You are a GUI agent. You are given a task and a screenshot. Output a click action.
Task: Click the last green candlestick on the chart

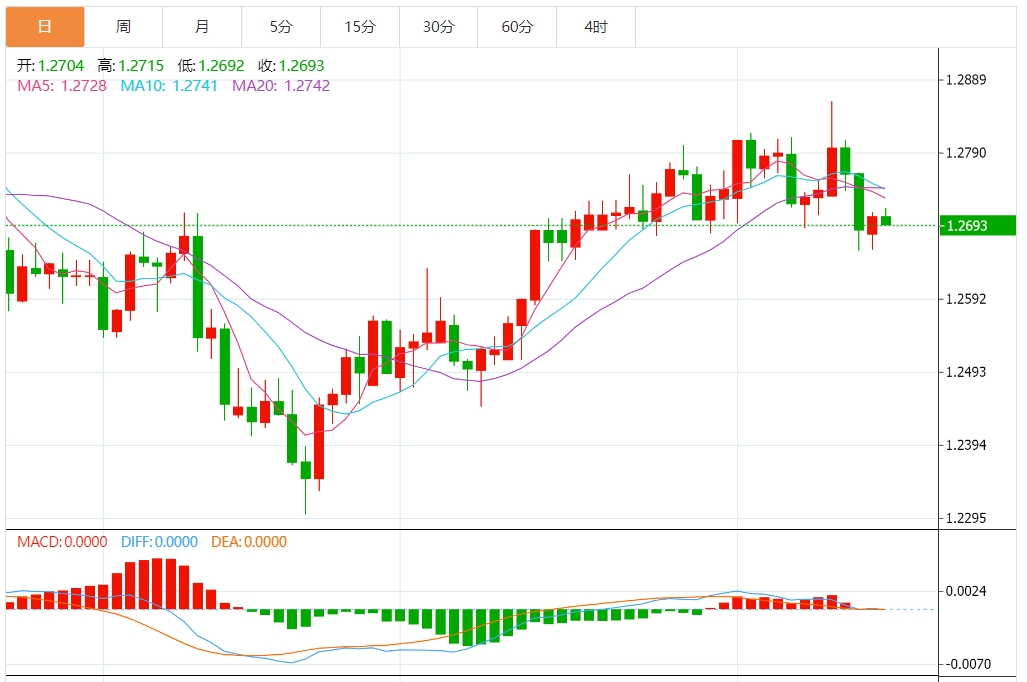[886, 220]
